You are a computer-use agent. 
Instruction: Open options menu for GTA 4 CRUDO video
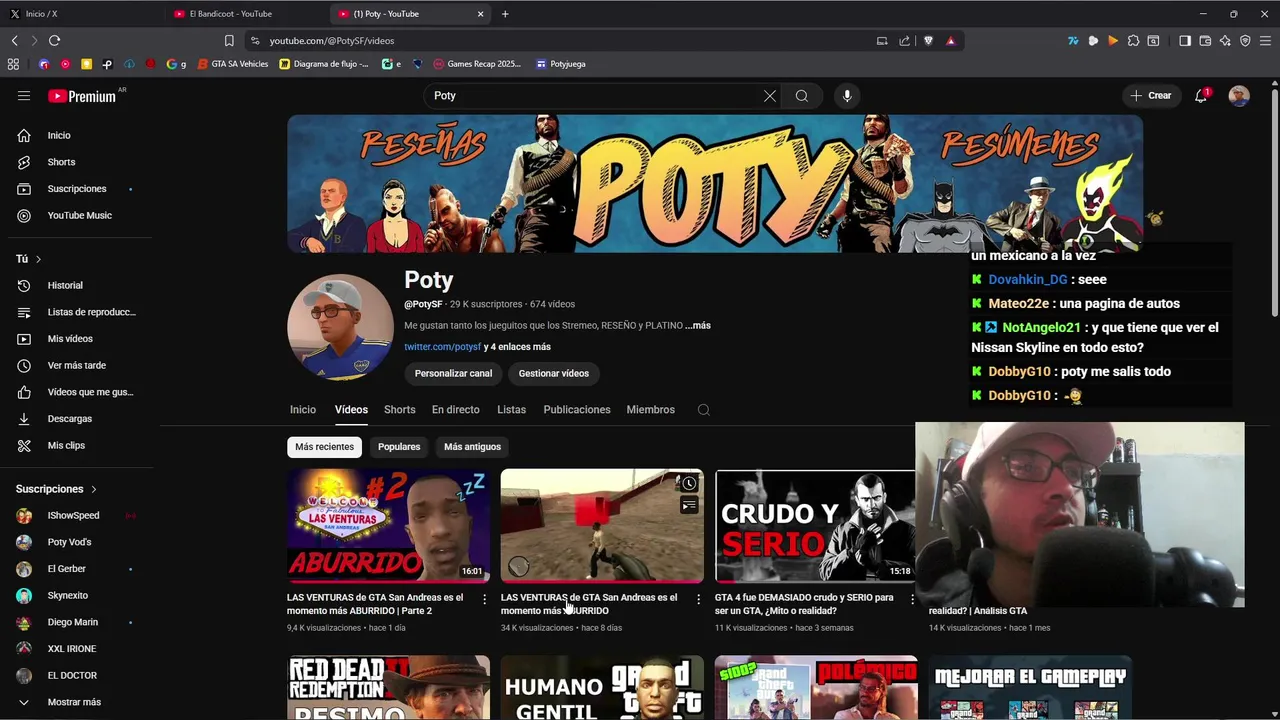click(x=912, y=600)
